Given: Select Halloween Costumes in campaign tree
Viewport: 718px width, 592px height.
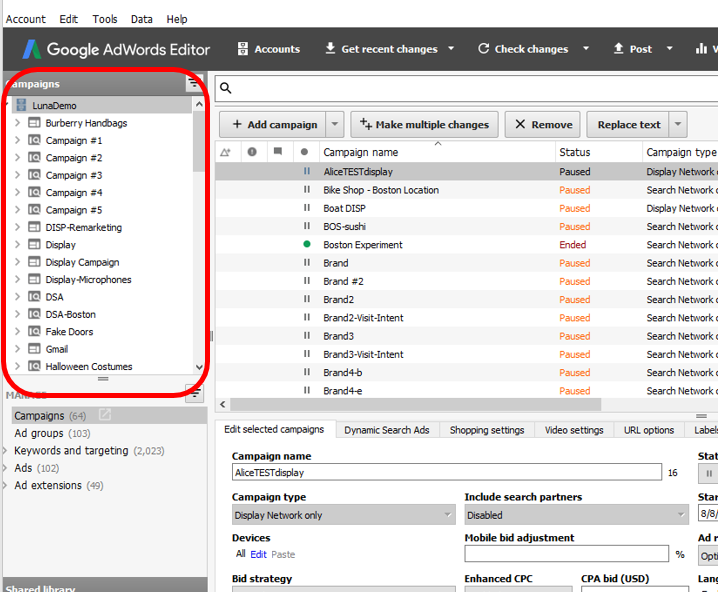Looking at the screenshot, I should [x=89, y=367].
